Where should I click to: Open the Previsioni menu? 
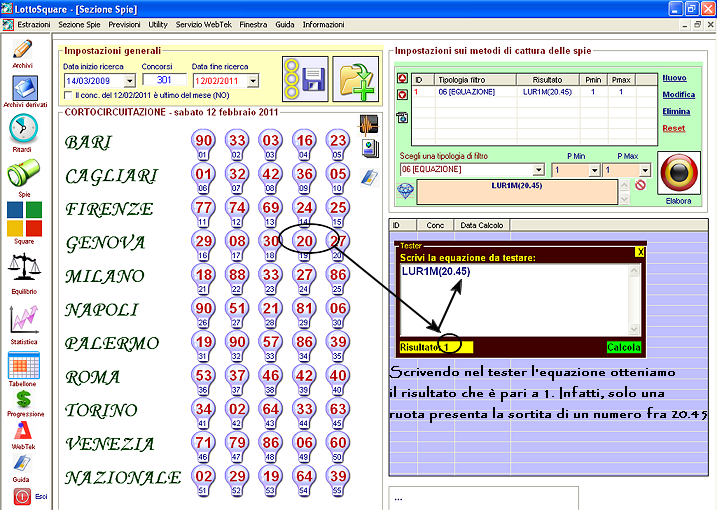124,25
